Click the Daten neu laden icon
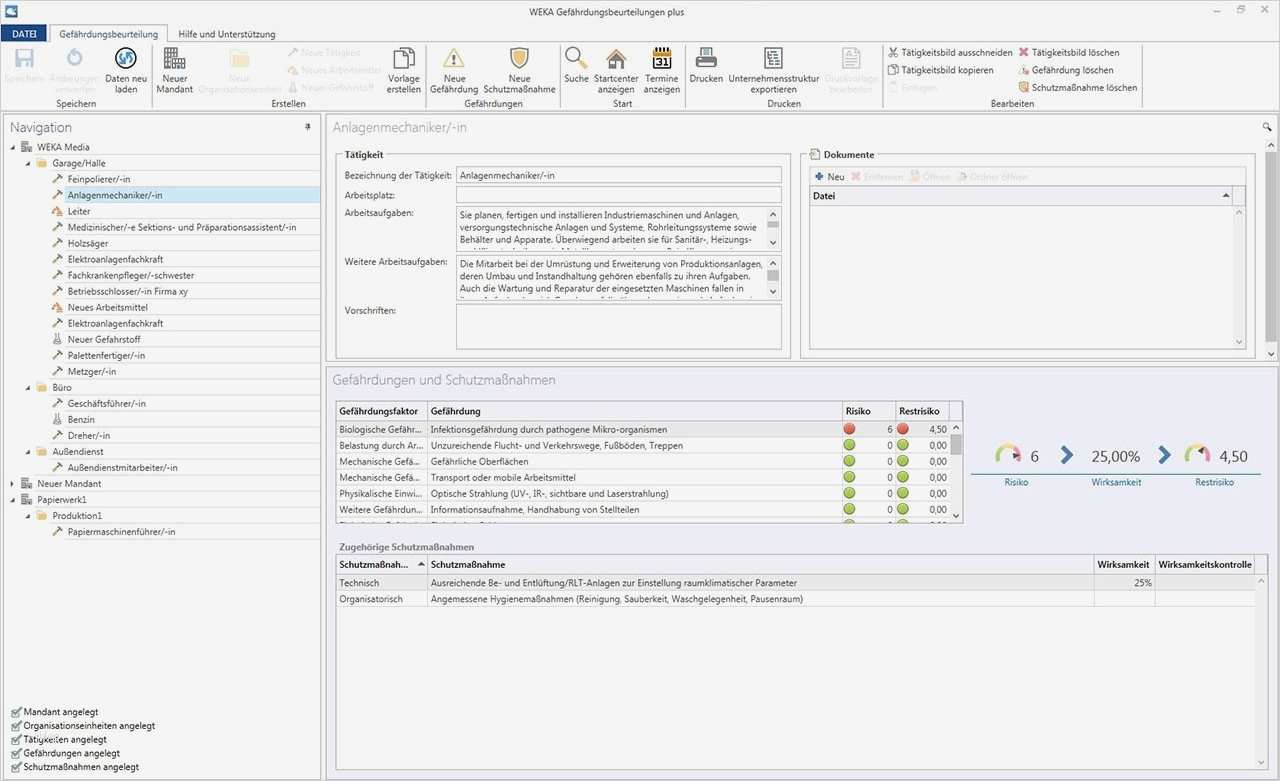The width and height of the screenshot is (1280, 781). [x=126, y=59]
